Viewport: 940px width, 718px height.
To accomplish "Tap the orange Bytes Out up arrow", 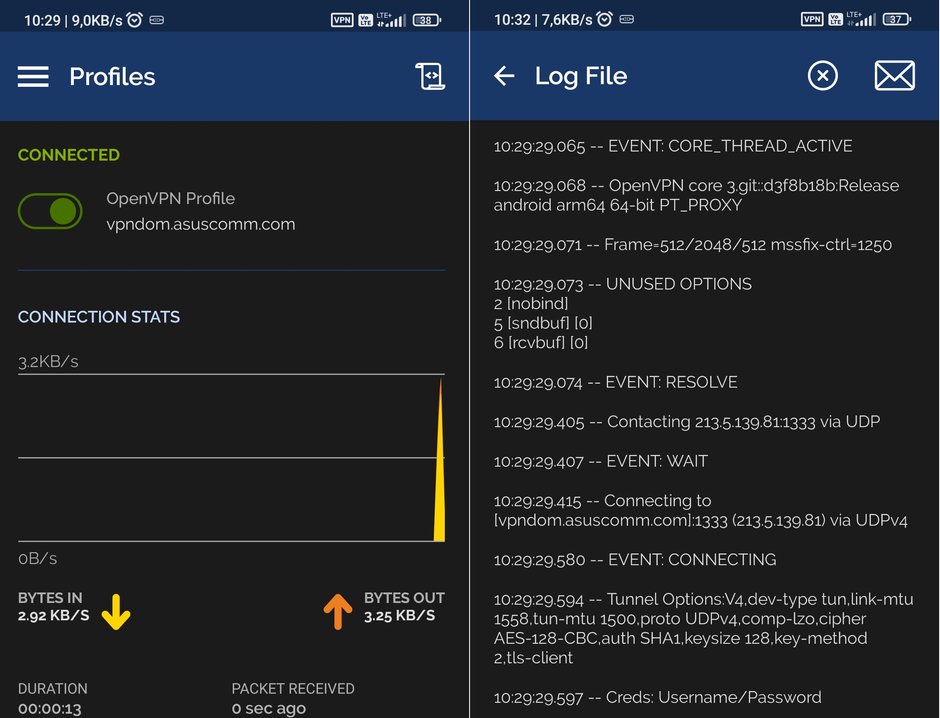I will click(338, 611).
